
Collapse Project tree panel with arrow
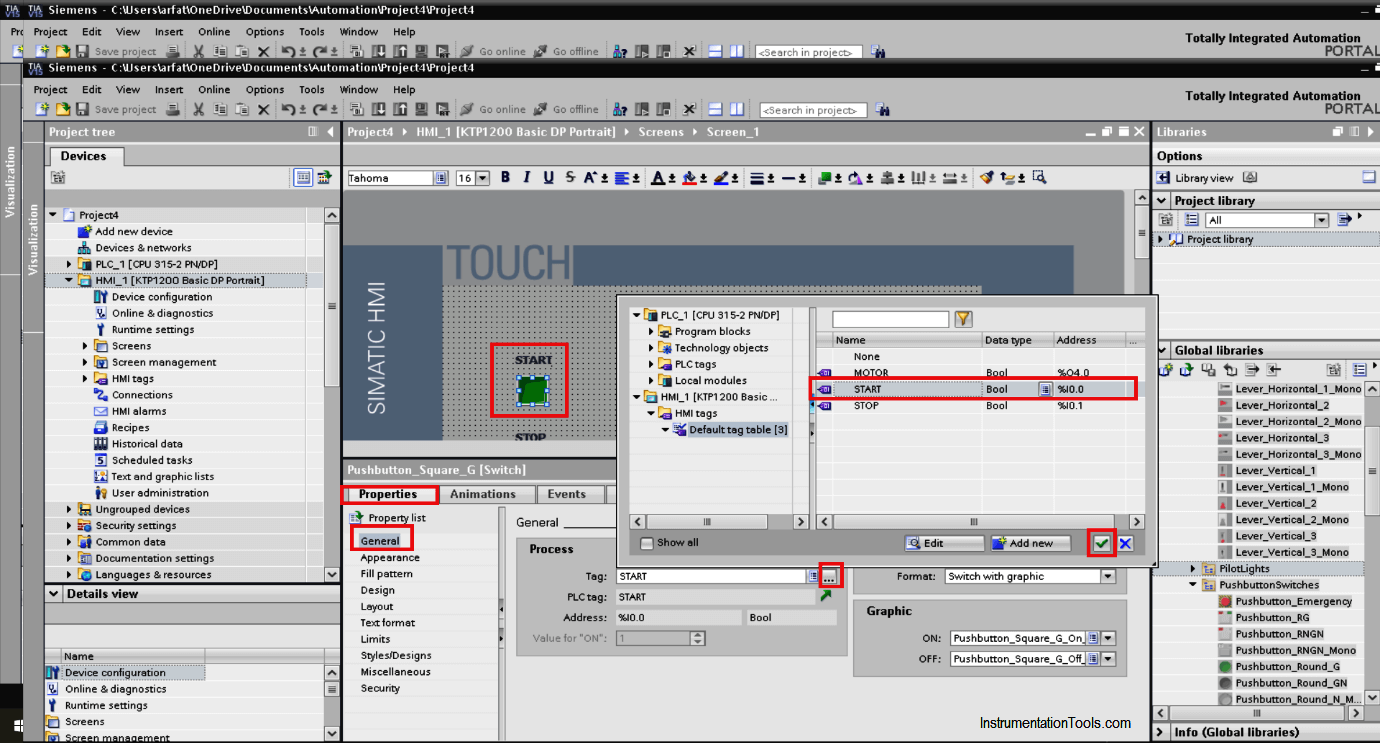331,132
